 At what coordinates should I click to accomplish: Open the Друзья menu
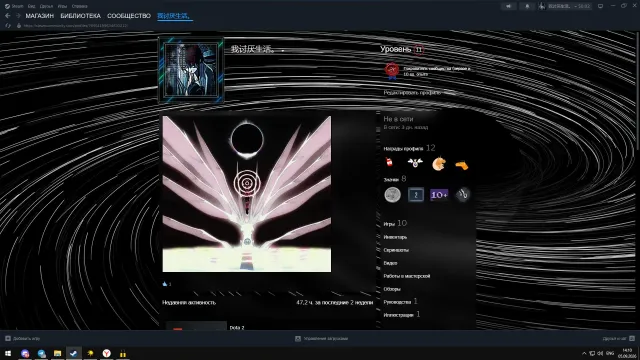(x=46, y=6)
